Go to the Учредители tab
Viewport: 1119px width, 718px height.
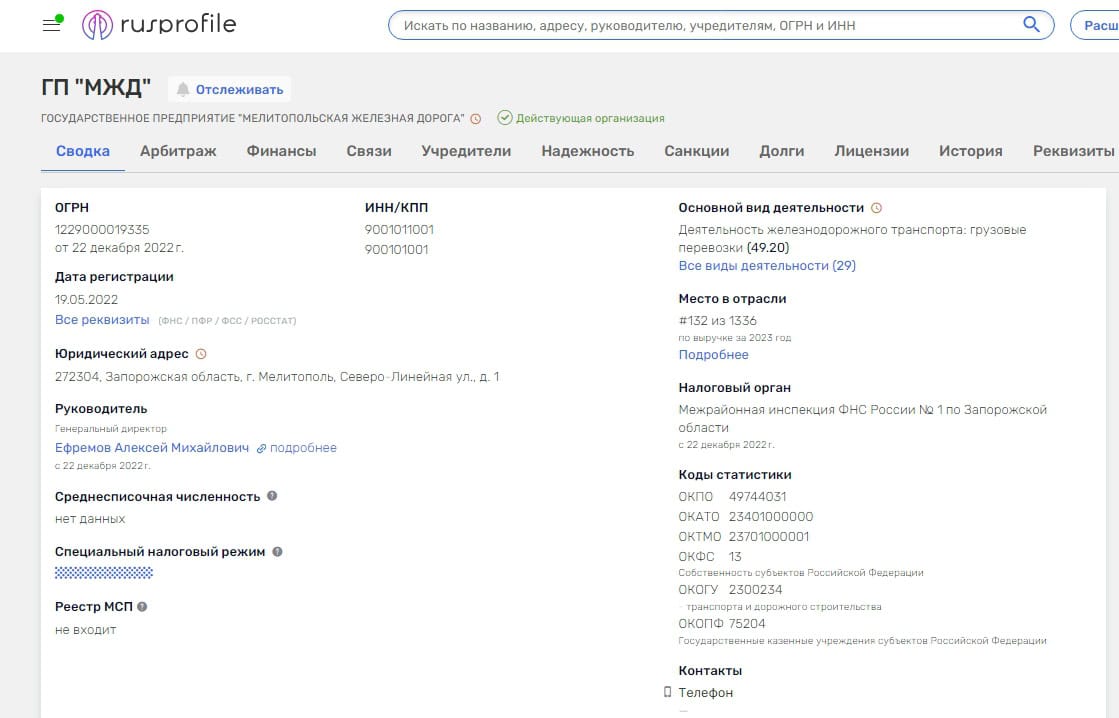click(x=466, y=151)
